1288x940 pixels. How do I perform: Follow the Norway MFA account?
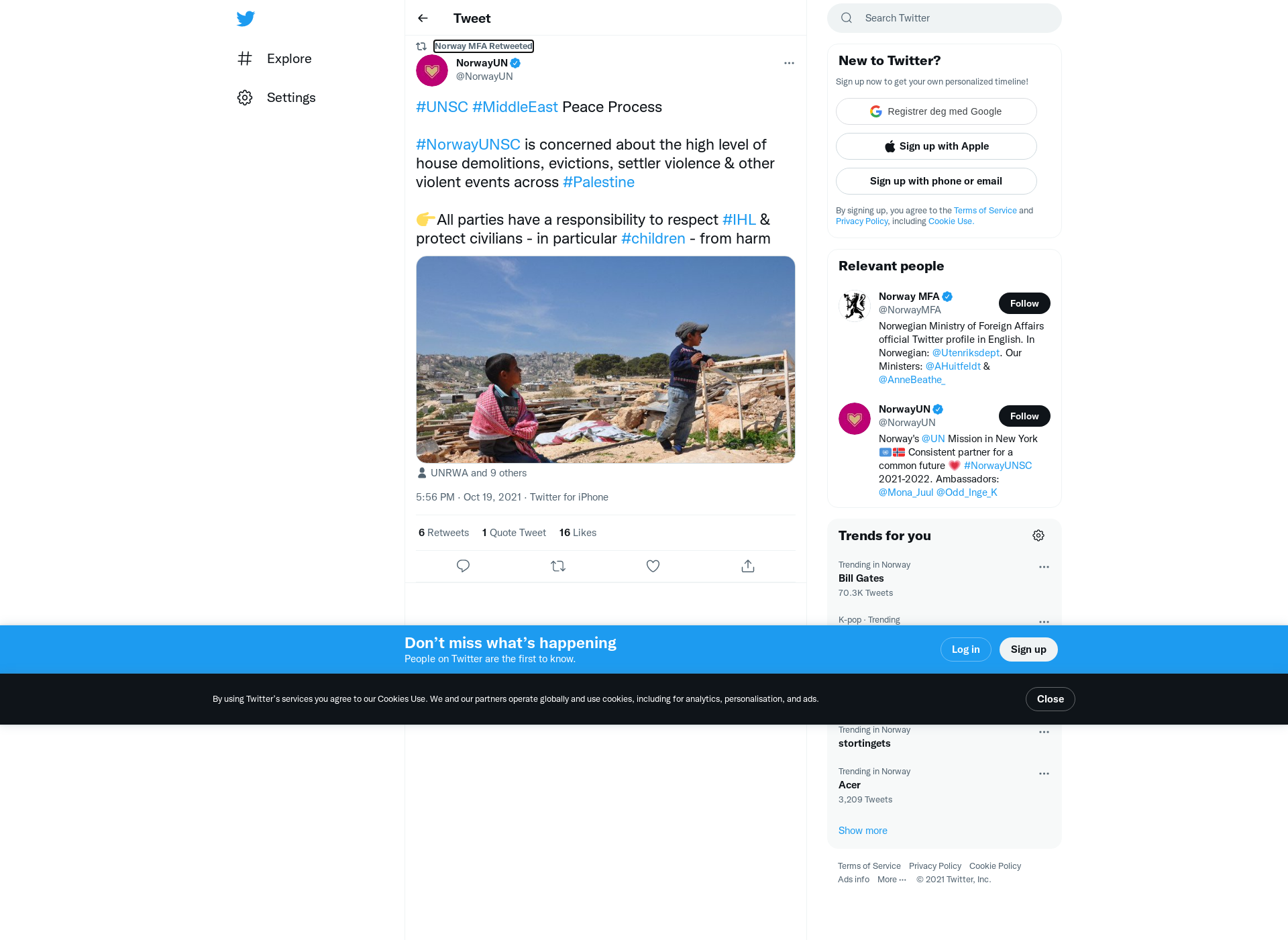tap(1024, 303)
